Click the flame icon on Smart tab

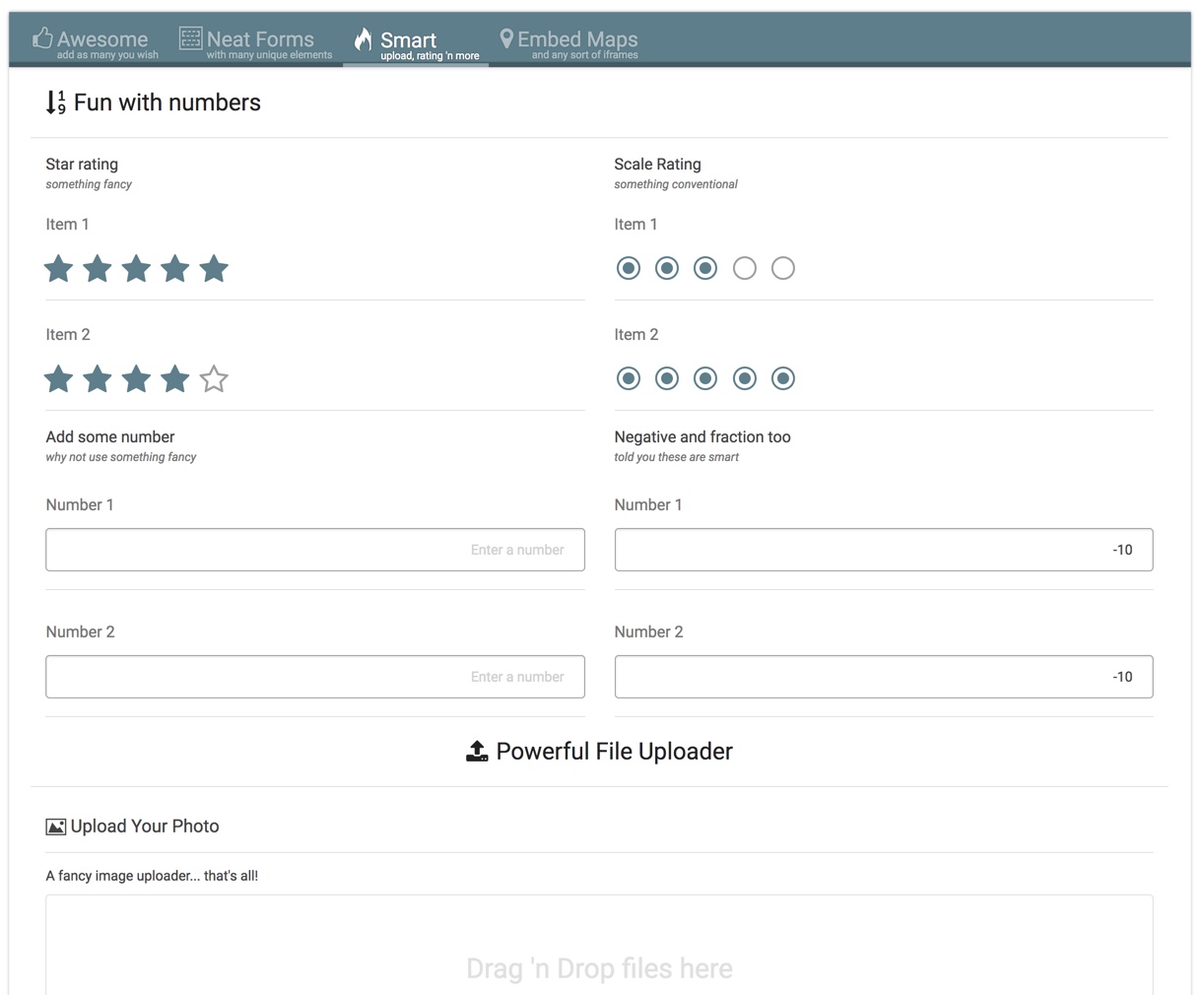coord(364,39)
